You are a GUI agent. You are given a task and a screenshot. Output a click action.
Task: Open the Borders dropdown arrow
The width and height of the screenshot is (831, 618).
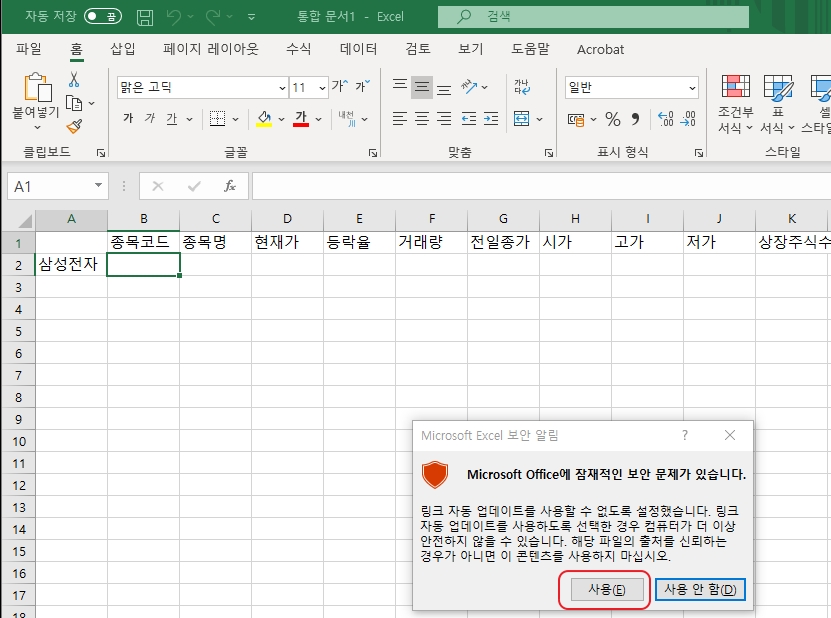[x=235, y=119]
